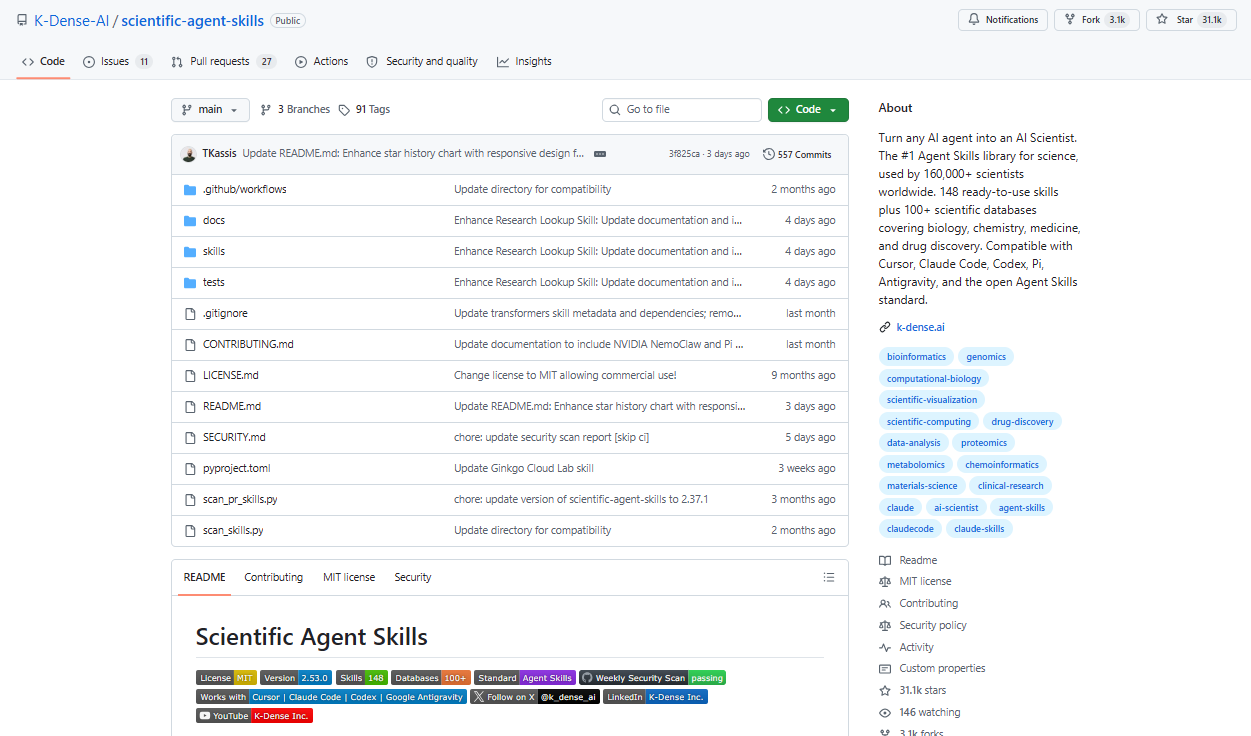Image resolution: width=1251 pixels, height=736 pixels.
Task: Open the K-Dense-AI owner link
Action: (71, 20)
